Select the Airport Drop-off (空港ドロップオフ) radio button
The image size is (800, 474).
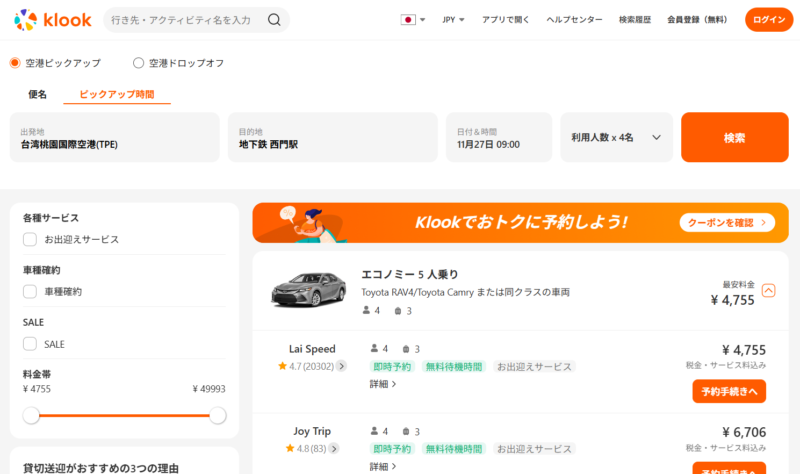pos(139,63)
